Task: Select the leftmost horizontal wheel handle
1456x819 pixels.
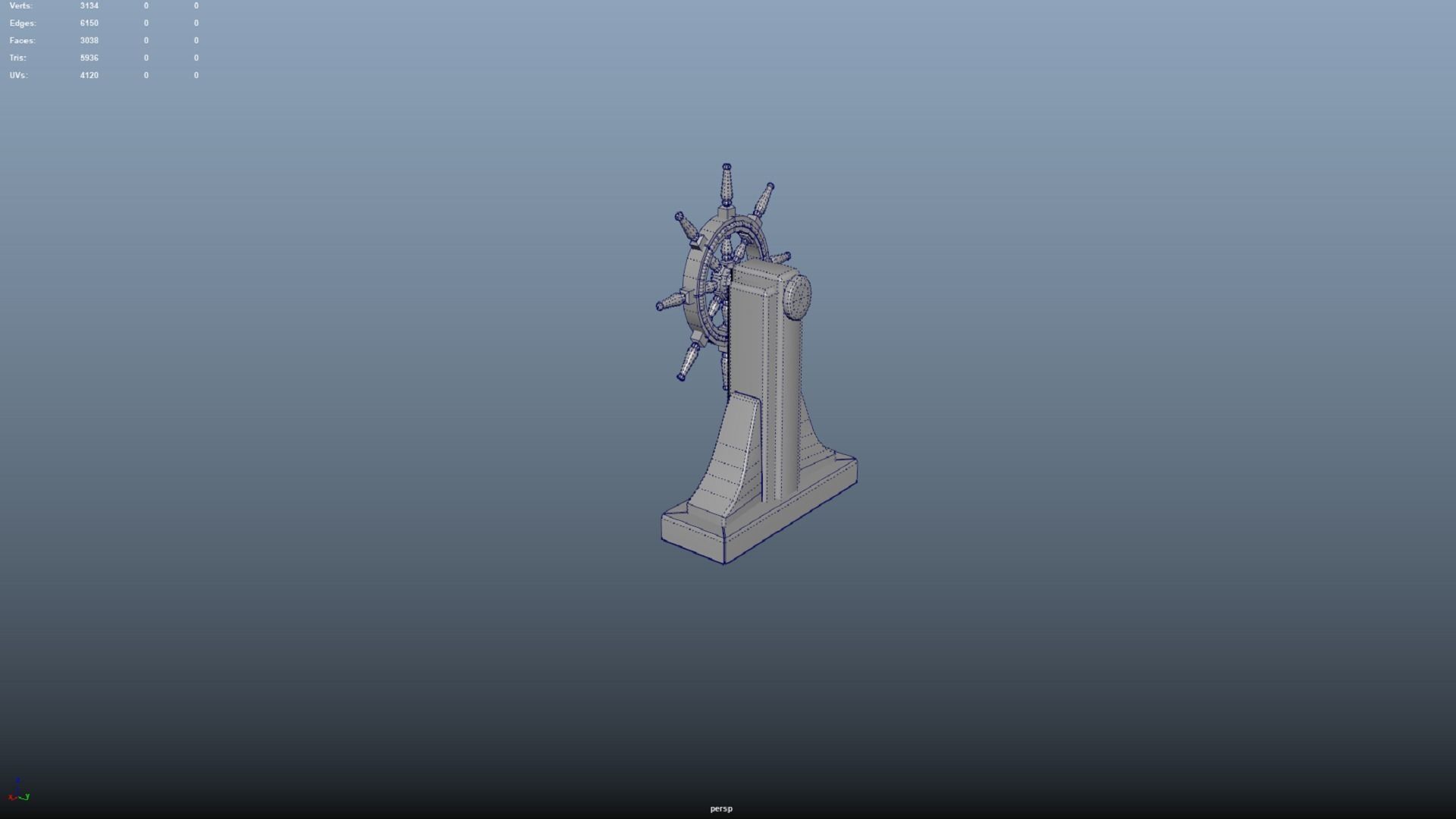Action: [x=672, y=301]
